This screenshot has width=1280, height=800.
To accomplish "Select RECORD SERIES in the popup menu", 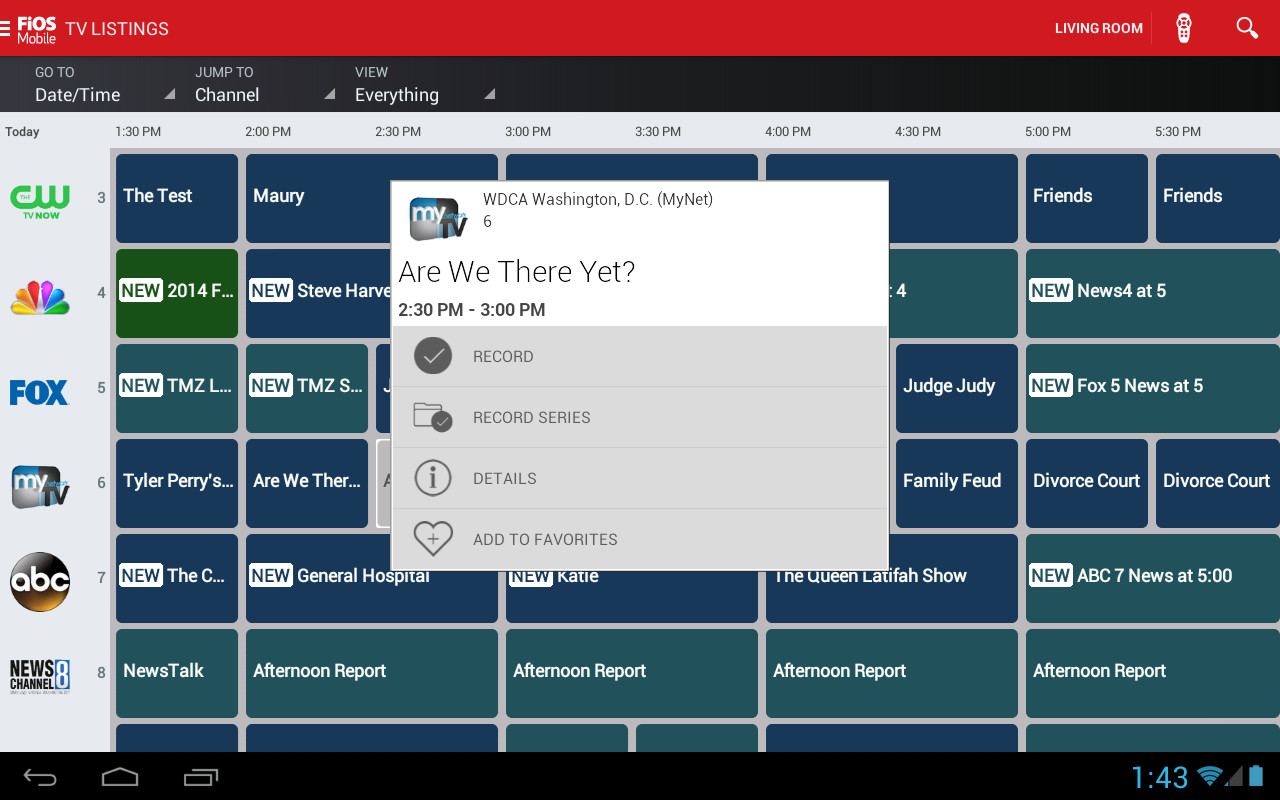I will [640, 417].
